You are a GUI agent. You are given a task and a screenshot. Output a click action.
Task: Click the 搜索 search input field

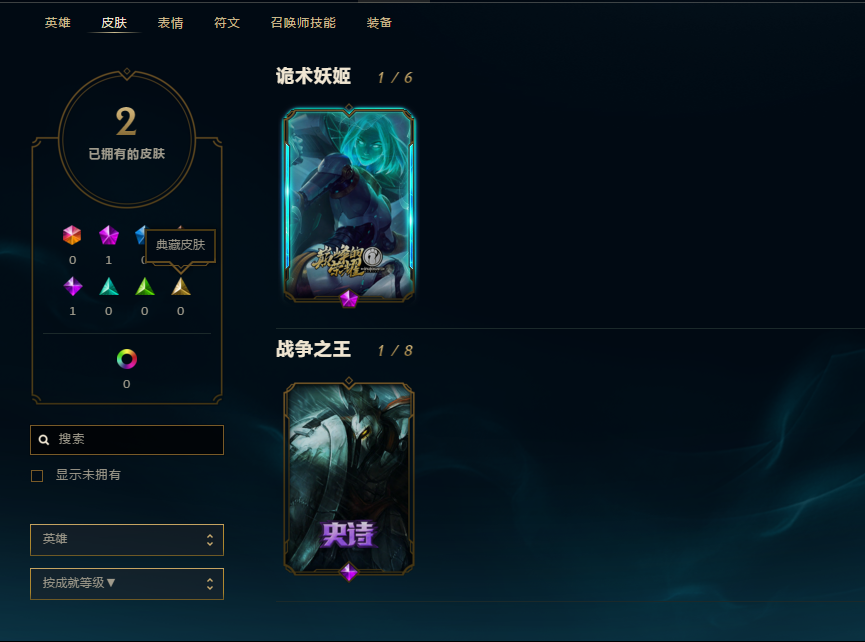pos(127,440)
